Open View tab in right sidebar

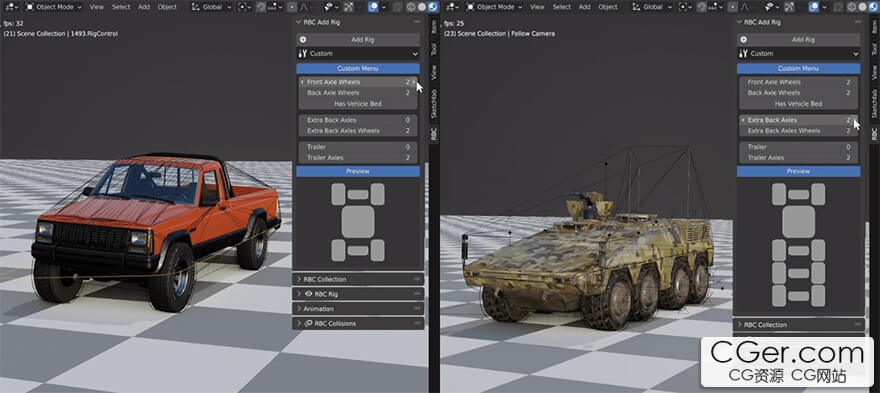pos(874,72)
